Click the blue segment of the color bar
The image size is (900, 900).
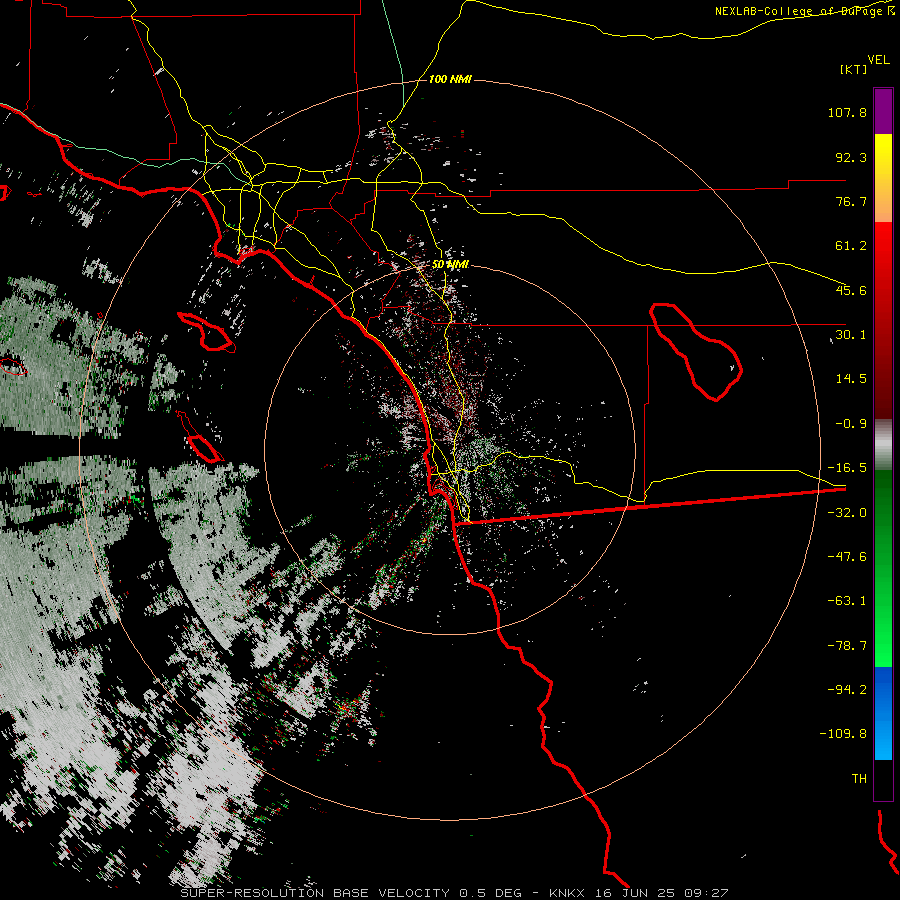click(883, 713)
